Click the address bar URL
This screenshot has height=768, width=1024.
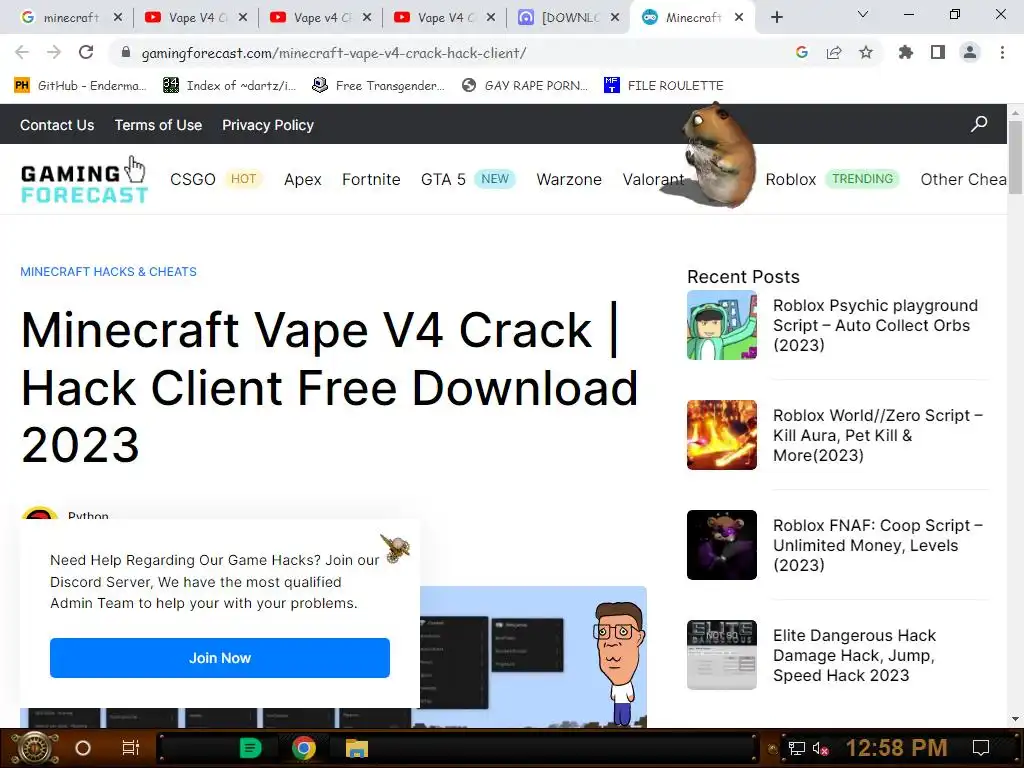(334, 53)
